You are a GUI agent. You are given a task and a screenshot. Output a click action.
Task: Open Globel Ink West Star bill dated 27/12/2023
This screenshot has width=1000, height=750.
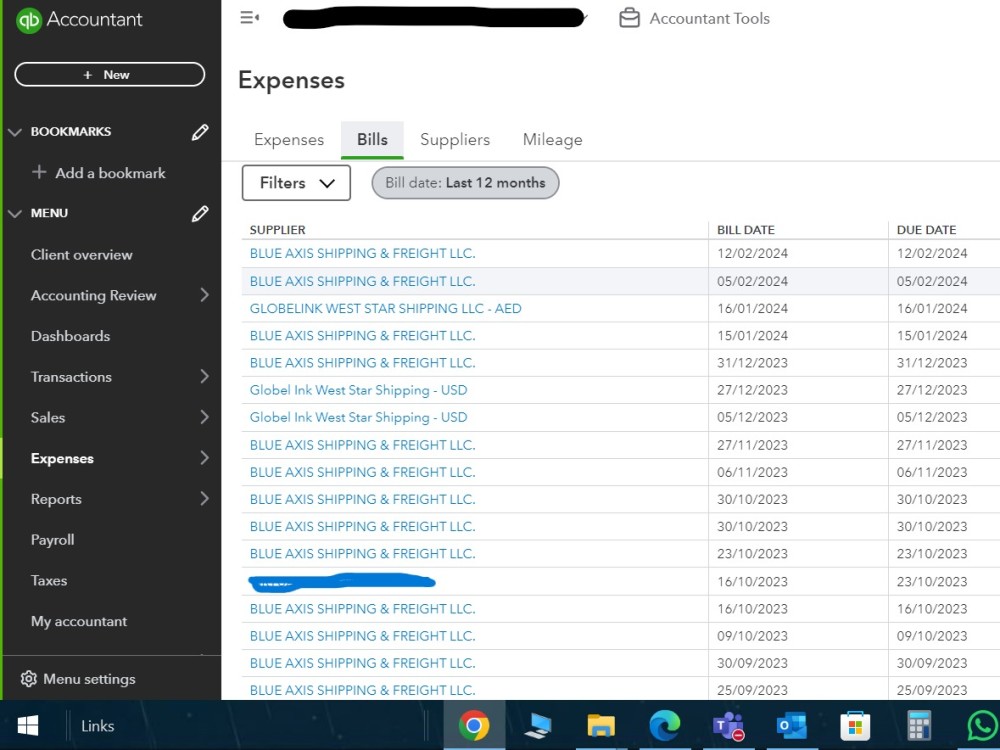pyautogui.click(x=358, y=390)
